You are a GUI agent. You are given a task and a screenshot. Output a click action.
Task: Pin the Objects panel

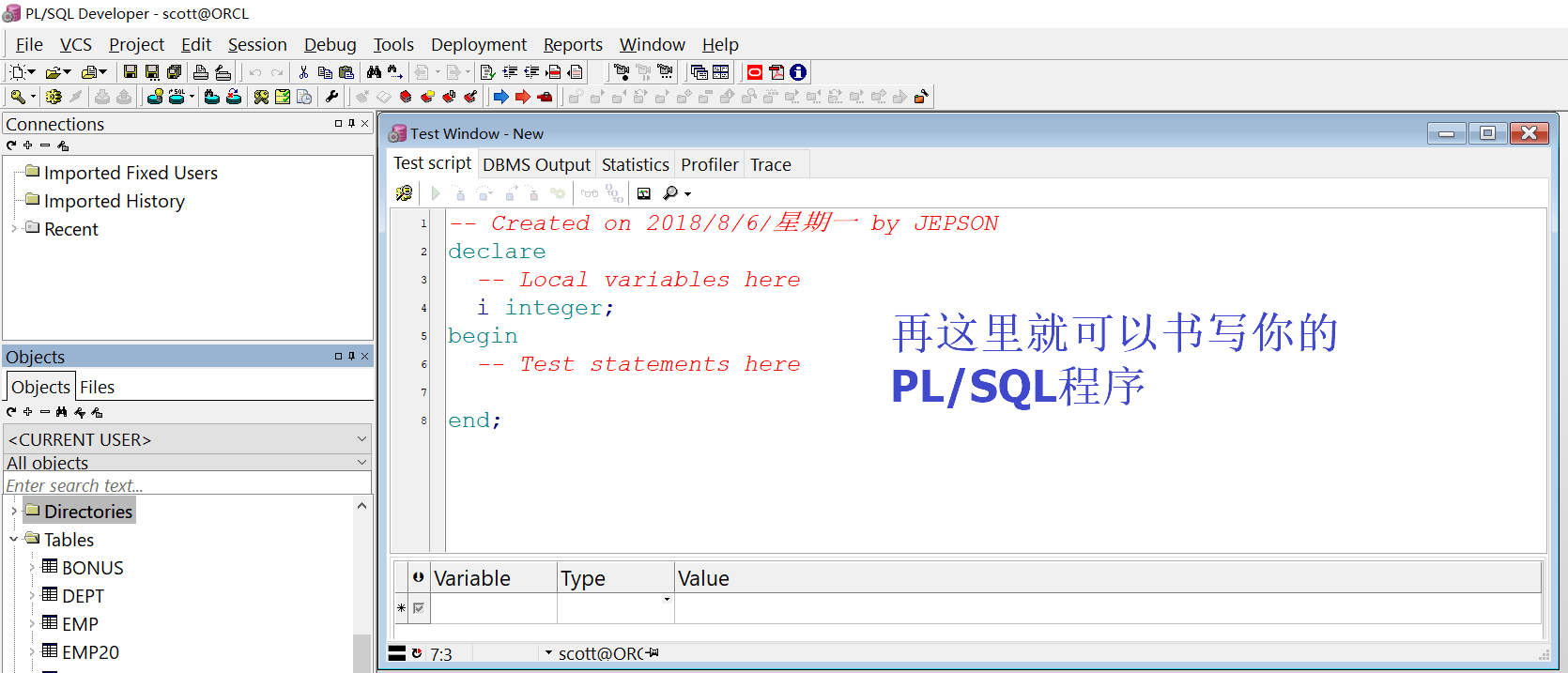pos(352,356)
